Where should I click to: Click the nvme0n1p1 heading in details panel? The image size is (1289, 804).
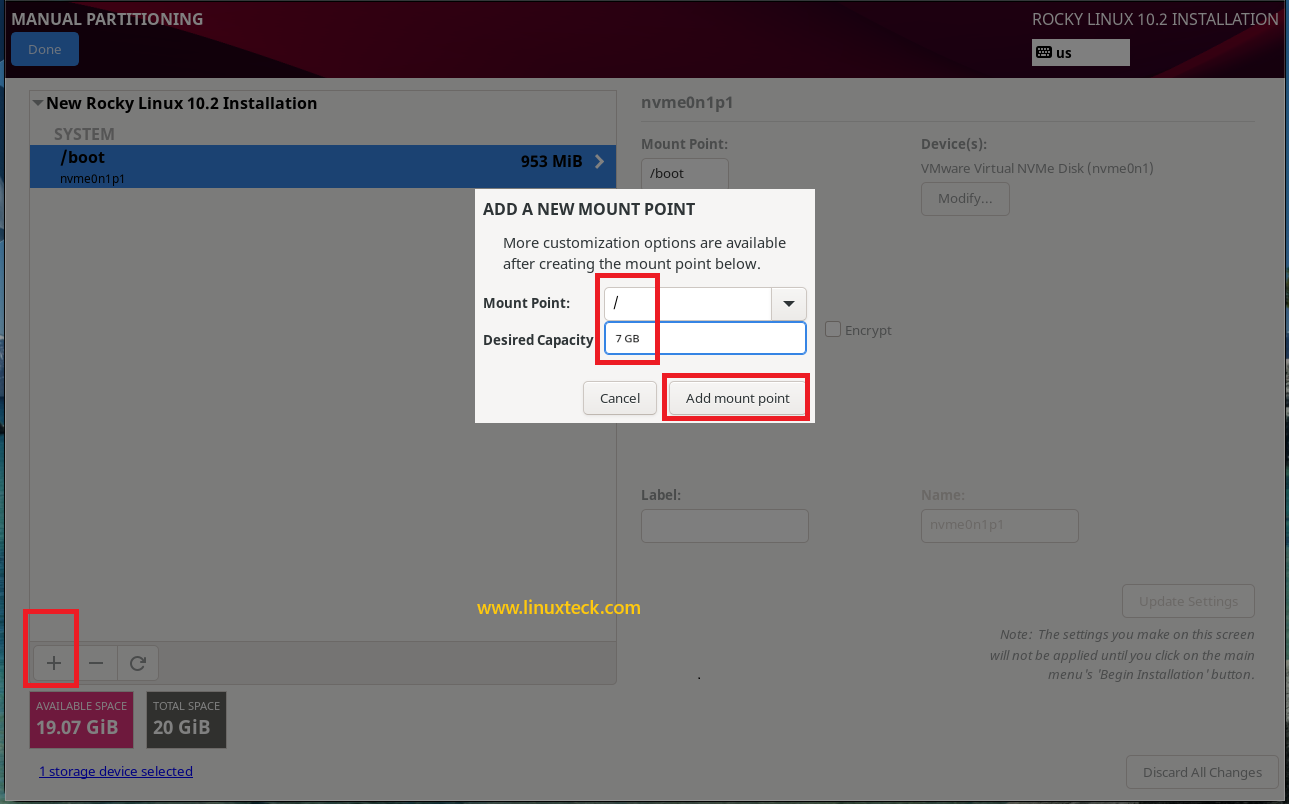(688, 103)
